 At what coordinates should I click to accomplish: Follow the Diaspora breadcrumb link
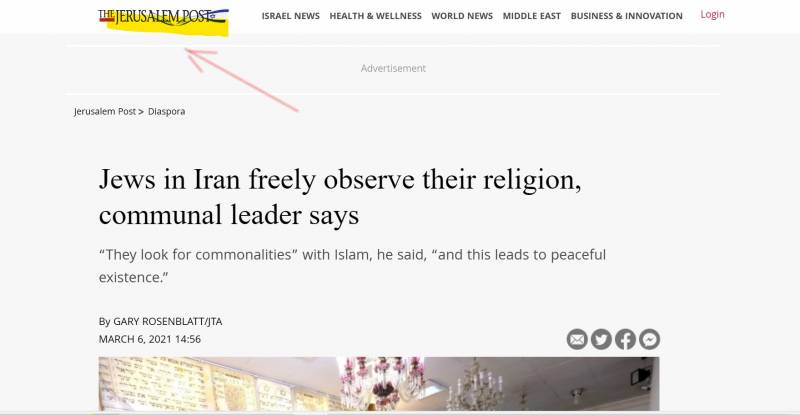166,111
